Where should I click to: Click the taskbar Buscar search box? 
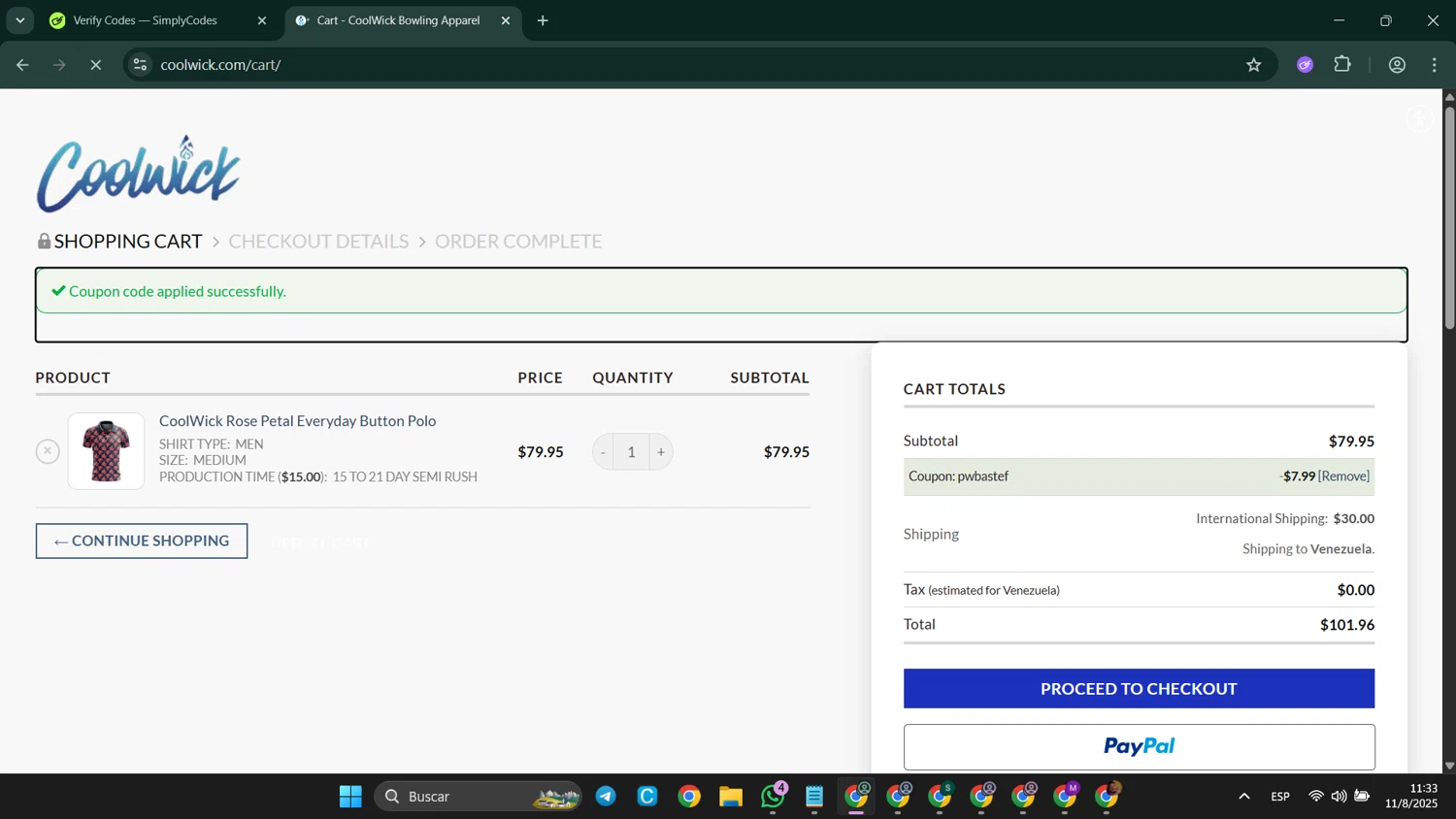(x=478, y=797)
